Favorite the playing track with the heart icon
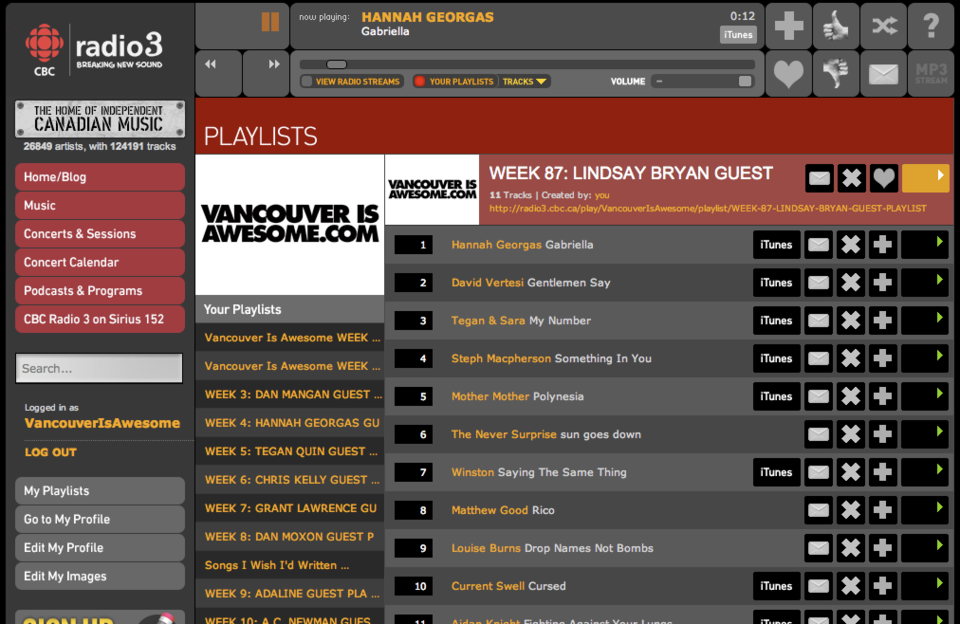The image size is (960, 624). point(789,73)
